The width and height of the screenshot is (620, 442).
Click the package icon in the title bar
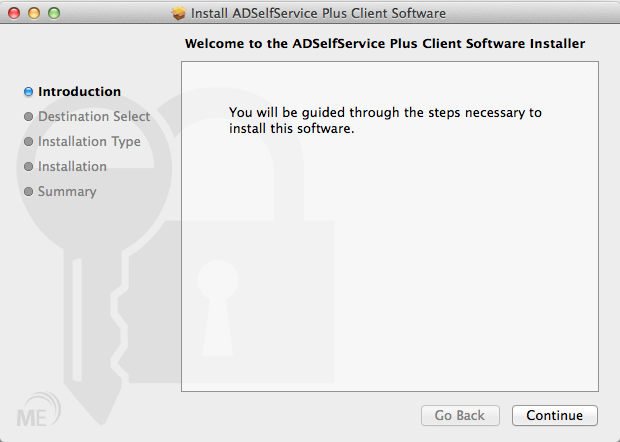(179, 14)
